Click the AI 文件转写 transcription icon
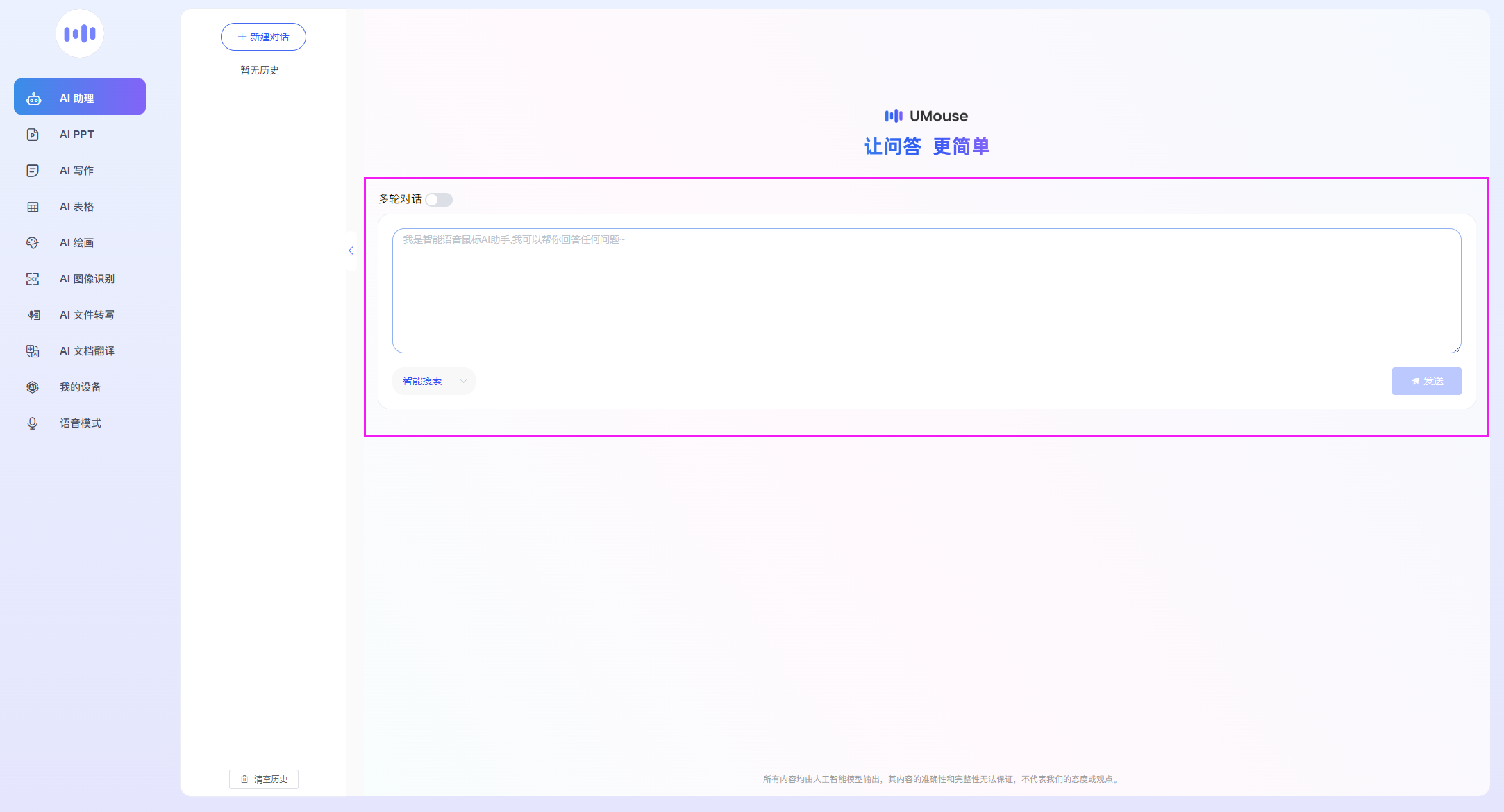1504x812 pixels. click(x=33, y=315)
